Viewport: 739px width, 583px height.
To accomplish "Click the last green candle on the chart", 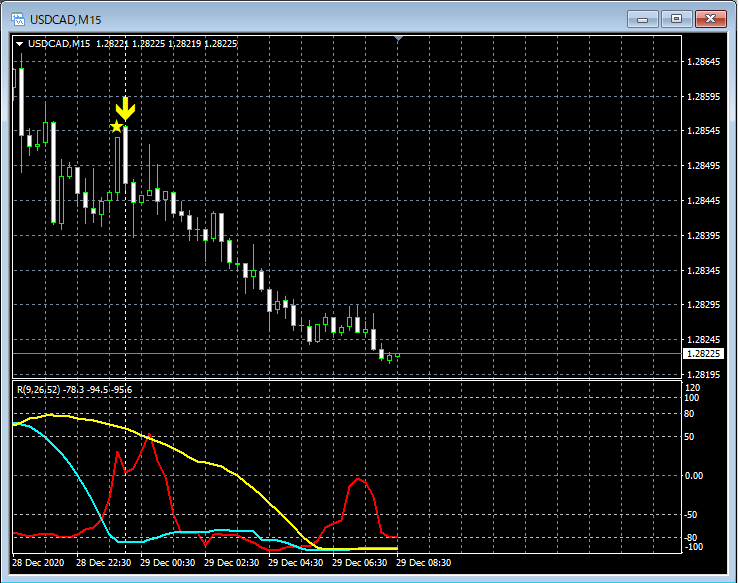I will coord(397,356).
